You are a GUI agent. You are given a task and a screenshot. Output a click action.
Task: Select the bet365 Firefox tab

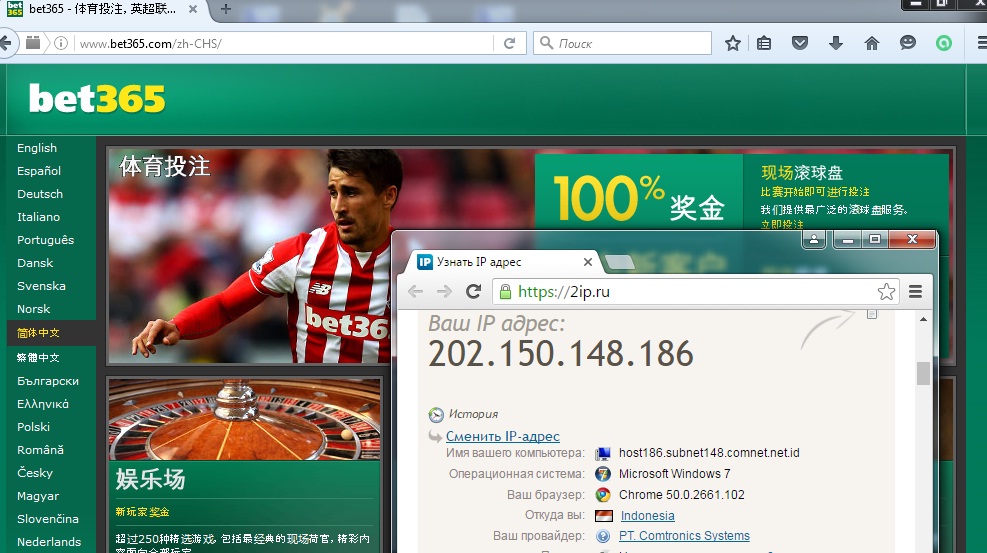tap(104, 9)
